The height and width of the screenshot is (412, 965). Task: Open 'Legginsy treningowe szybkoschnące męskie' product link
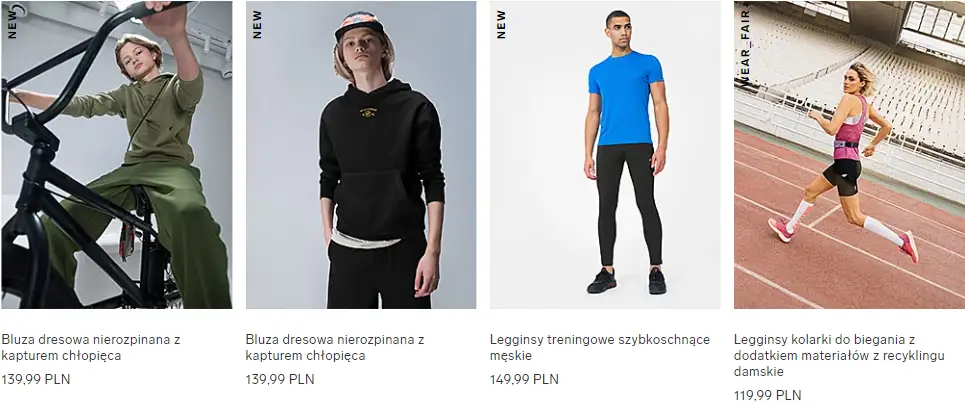[x=599, y=347]
